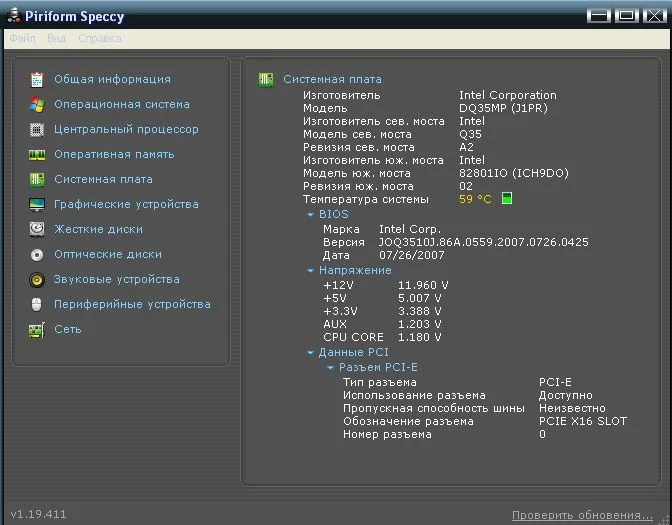Image resolution: width=672 pixels, height=525 pixels.
Task: Click the Intel Corporation manufacturer value
Action: [x=508, y=95]
